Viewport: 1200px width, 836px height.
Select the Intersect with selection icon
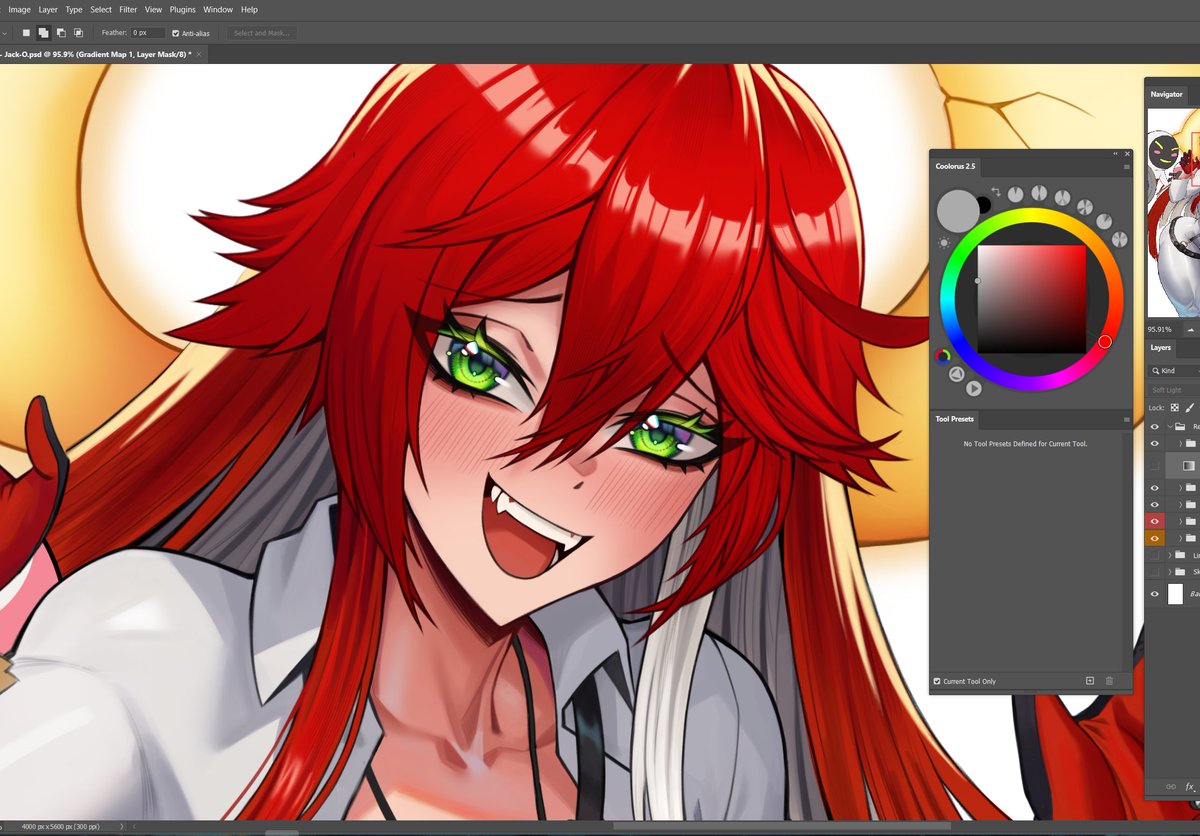(x=78, y=33)
